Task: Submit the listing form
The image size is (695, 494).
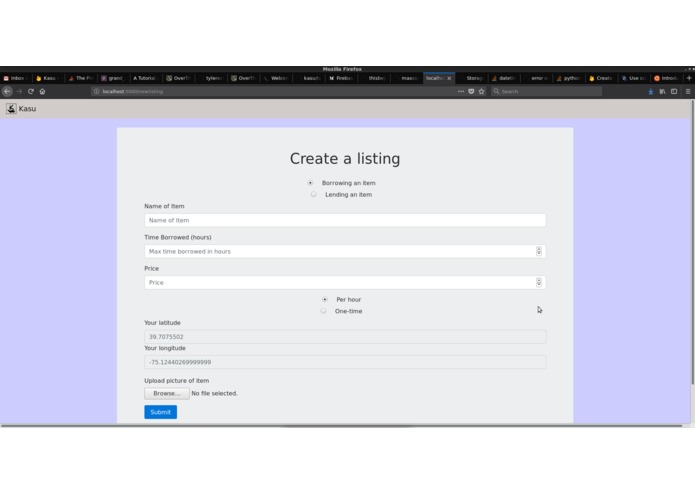Action: coord(160,412)
